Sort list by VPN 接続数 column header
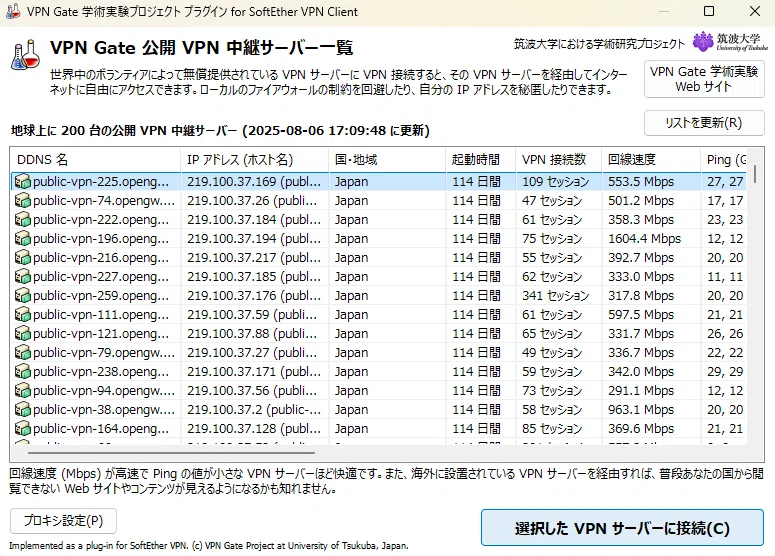The height and width of the screenshot is (556, 775). click(559, 160)
